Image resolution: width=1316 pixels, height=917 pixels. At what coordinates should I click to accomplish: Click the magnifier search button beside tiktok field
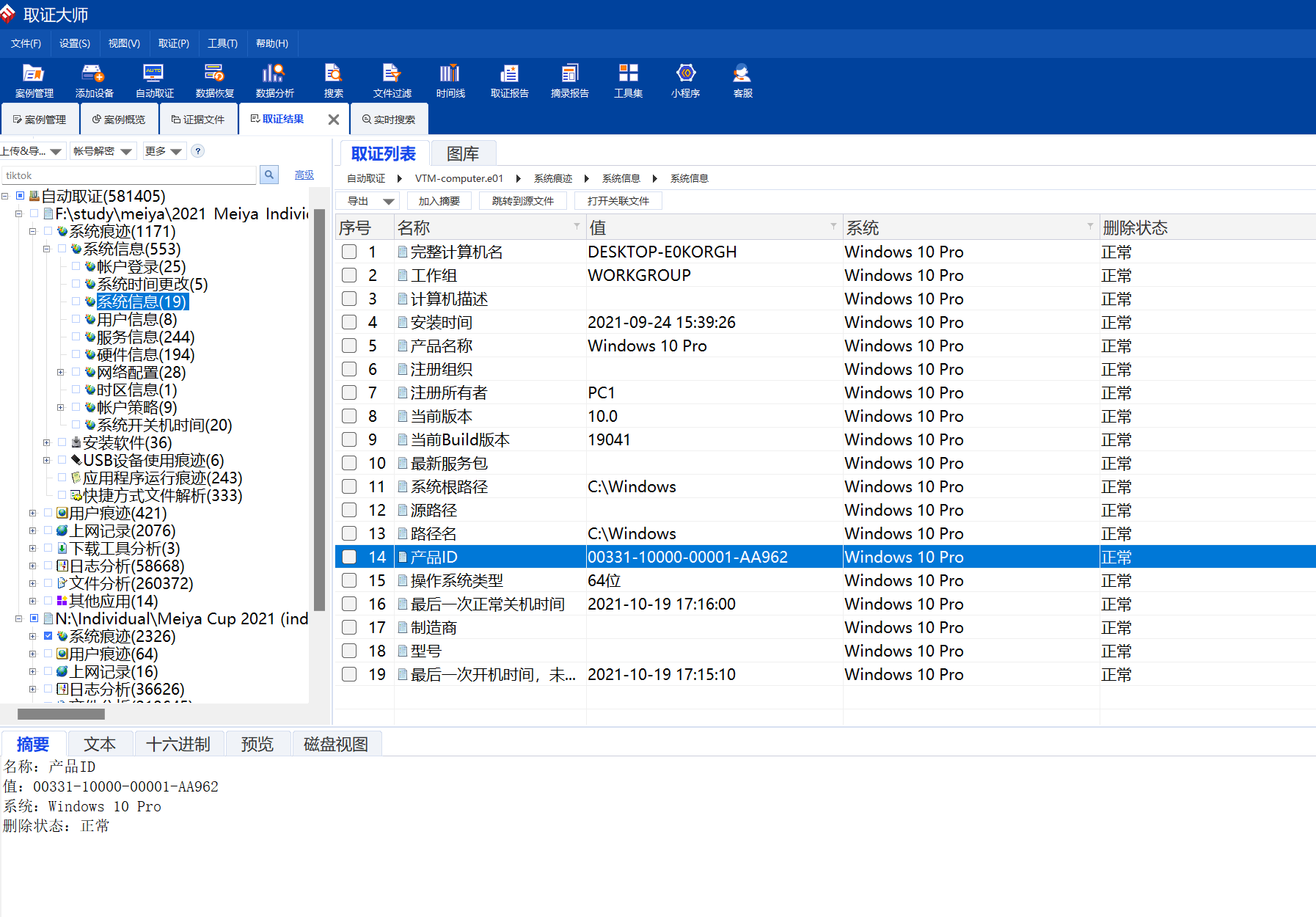269,175
